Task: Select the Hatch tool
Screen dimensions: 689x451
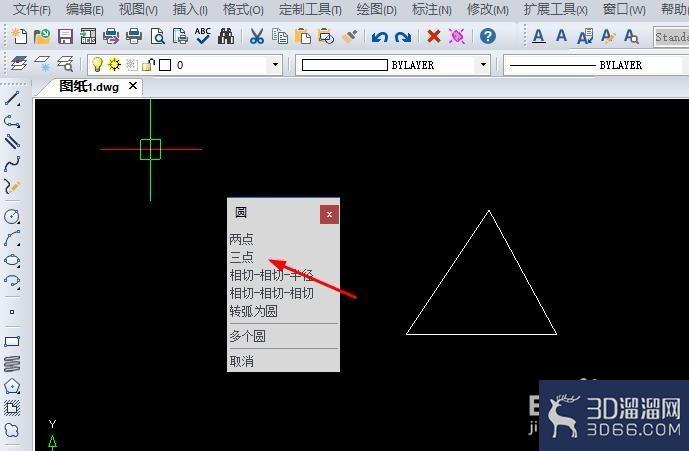Action: (12, 408)
